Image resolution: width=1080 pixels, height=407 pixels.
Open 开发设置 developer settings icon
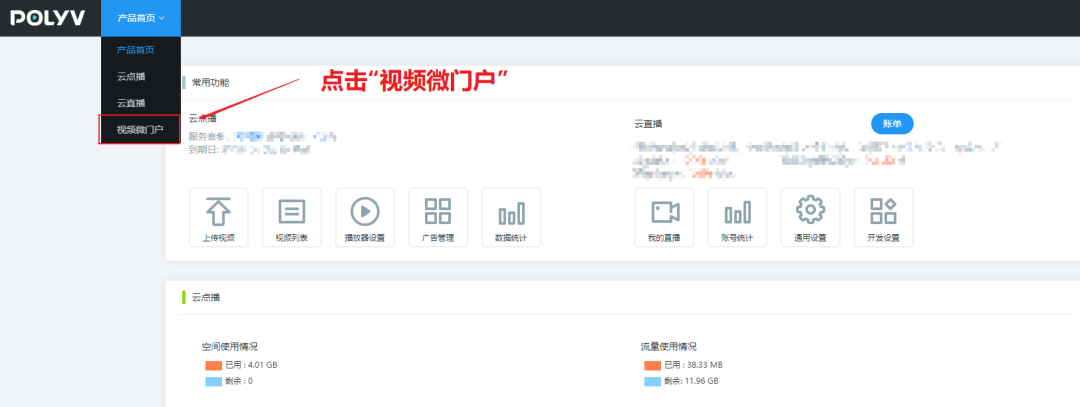[883, 212]
